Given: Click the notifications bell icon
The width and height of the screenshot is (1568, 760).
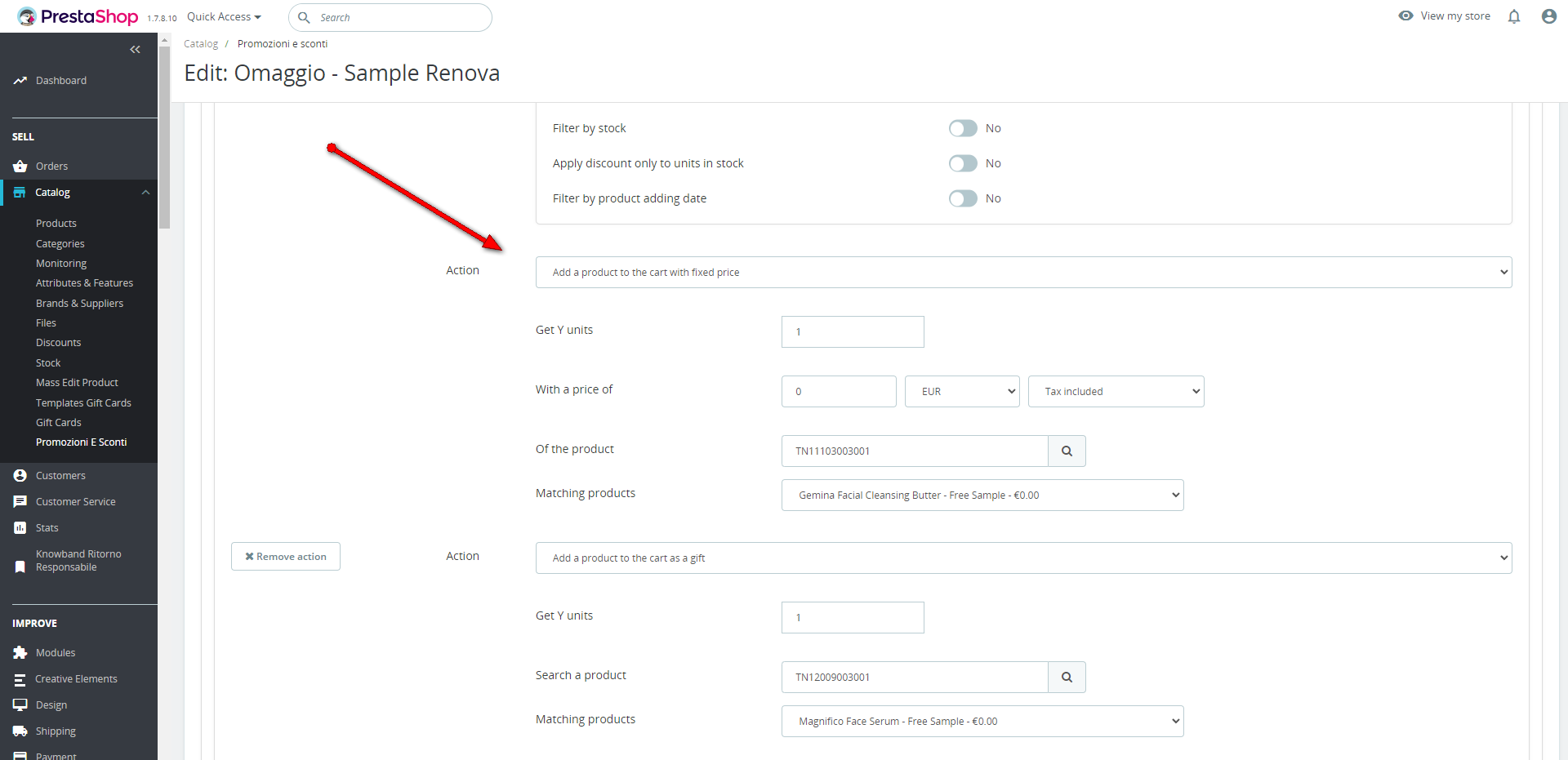Looking at the screenshot, I should pyautogui.click(x=1514, y=16).
